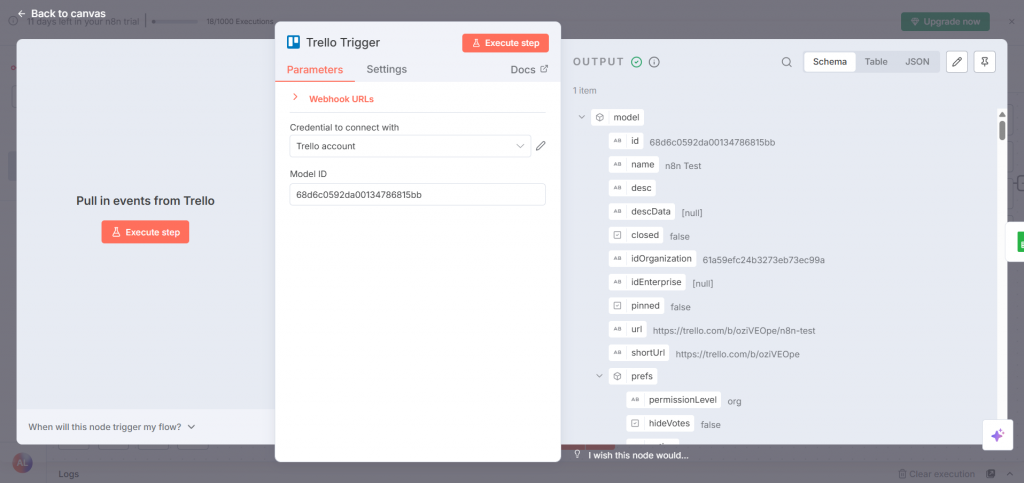1024x483 pixels.
Task: Execute step button in Trello Trigger header
Action: click(505, 43)
